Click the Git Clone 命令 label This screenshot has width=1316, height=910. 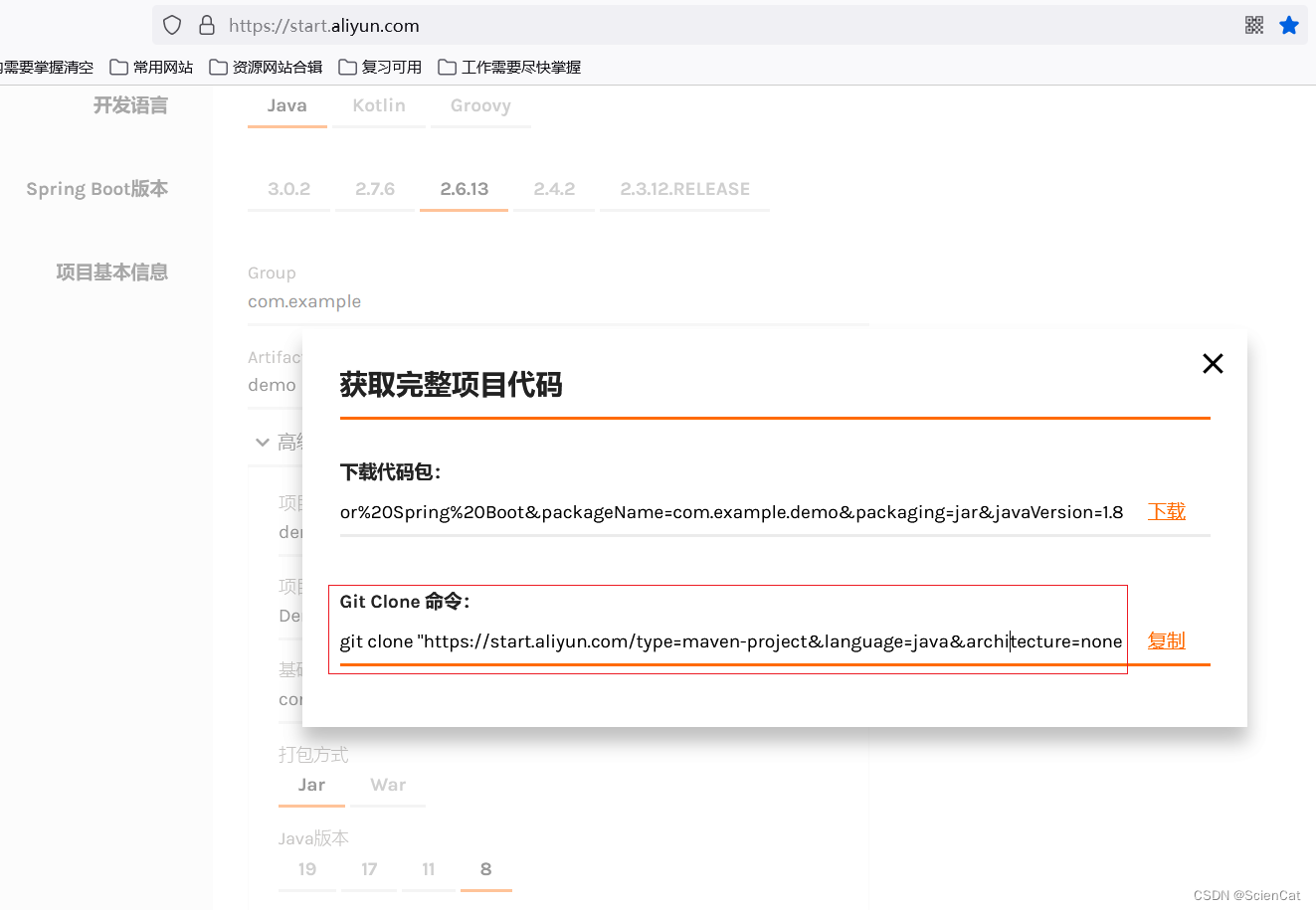405,601
